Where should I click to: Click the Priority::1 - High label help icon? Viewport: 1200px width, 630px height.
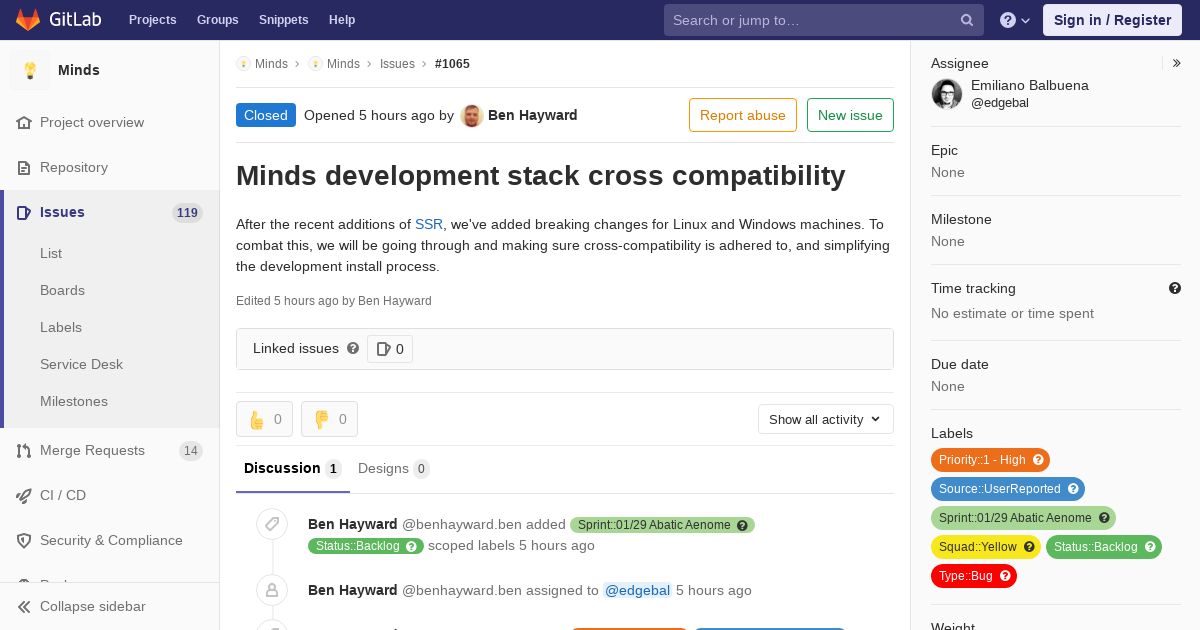[1038, 460]
